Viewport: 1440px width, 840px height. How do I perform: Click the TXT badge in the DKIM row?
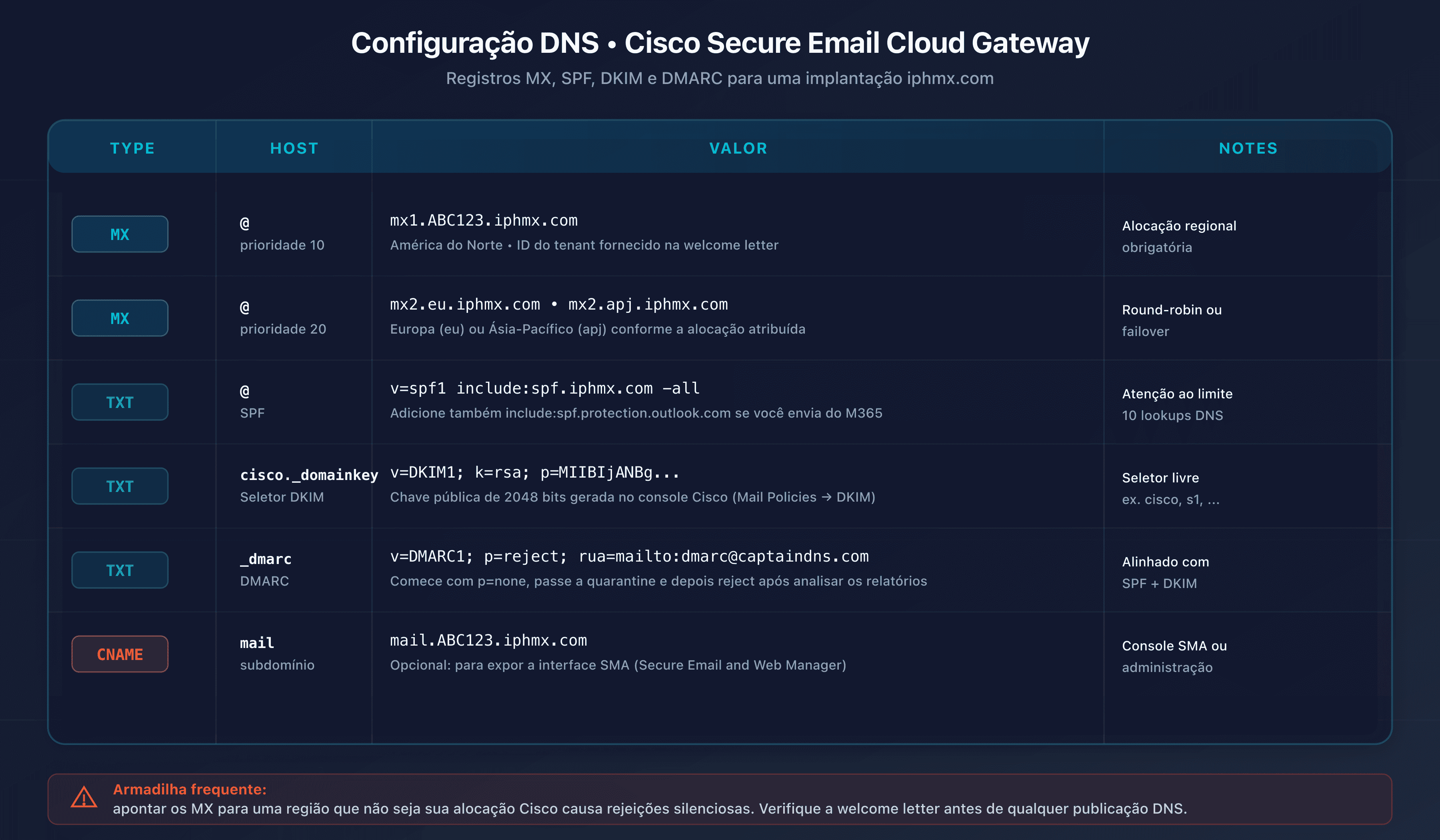(x=120, y=486)
